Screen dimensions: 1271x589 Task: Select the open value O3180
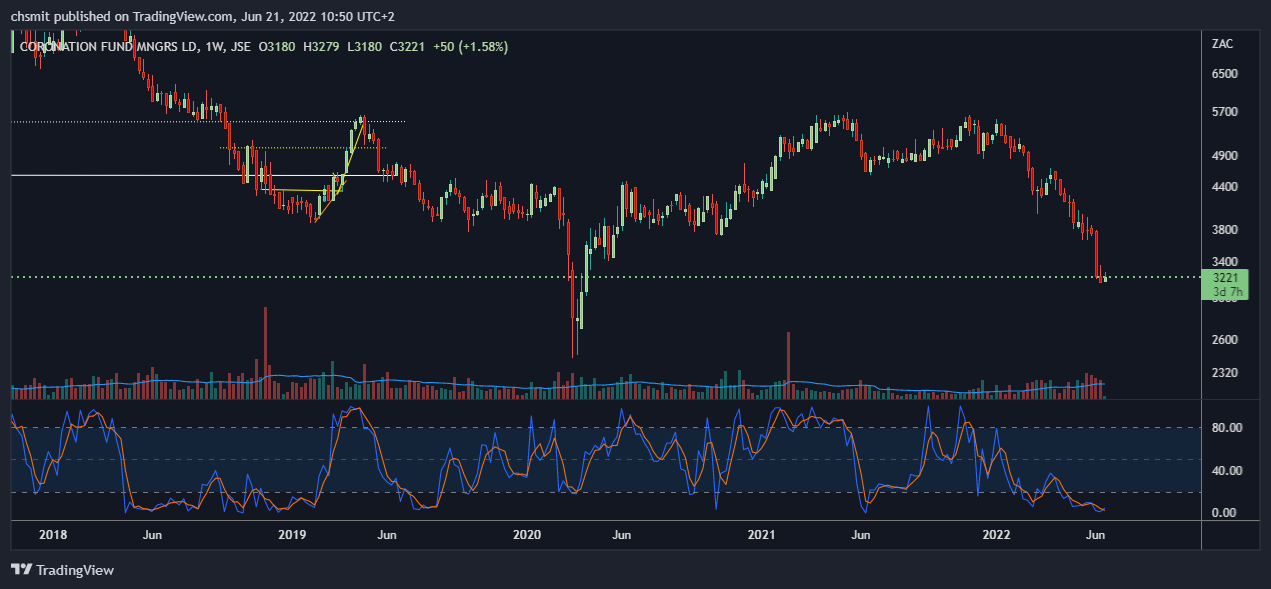tap(279, 47)
